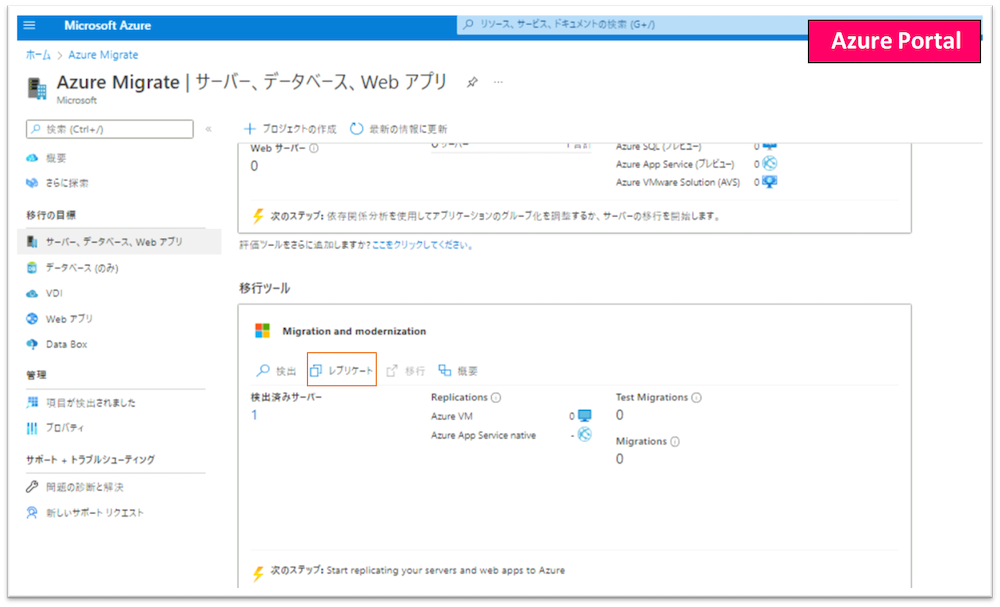
Task: Click レプリケート in migration tools
Action: click(x=342, y=370)
